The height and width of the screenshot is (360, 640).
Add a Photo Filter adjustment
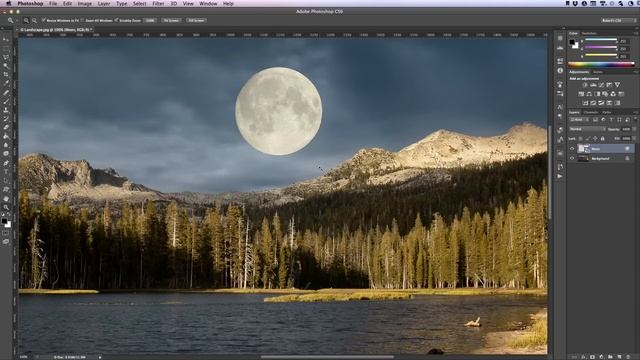coord(605,94)
